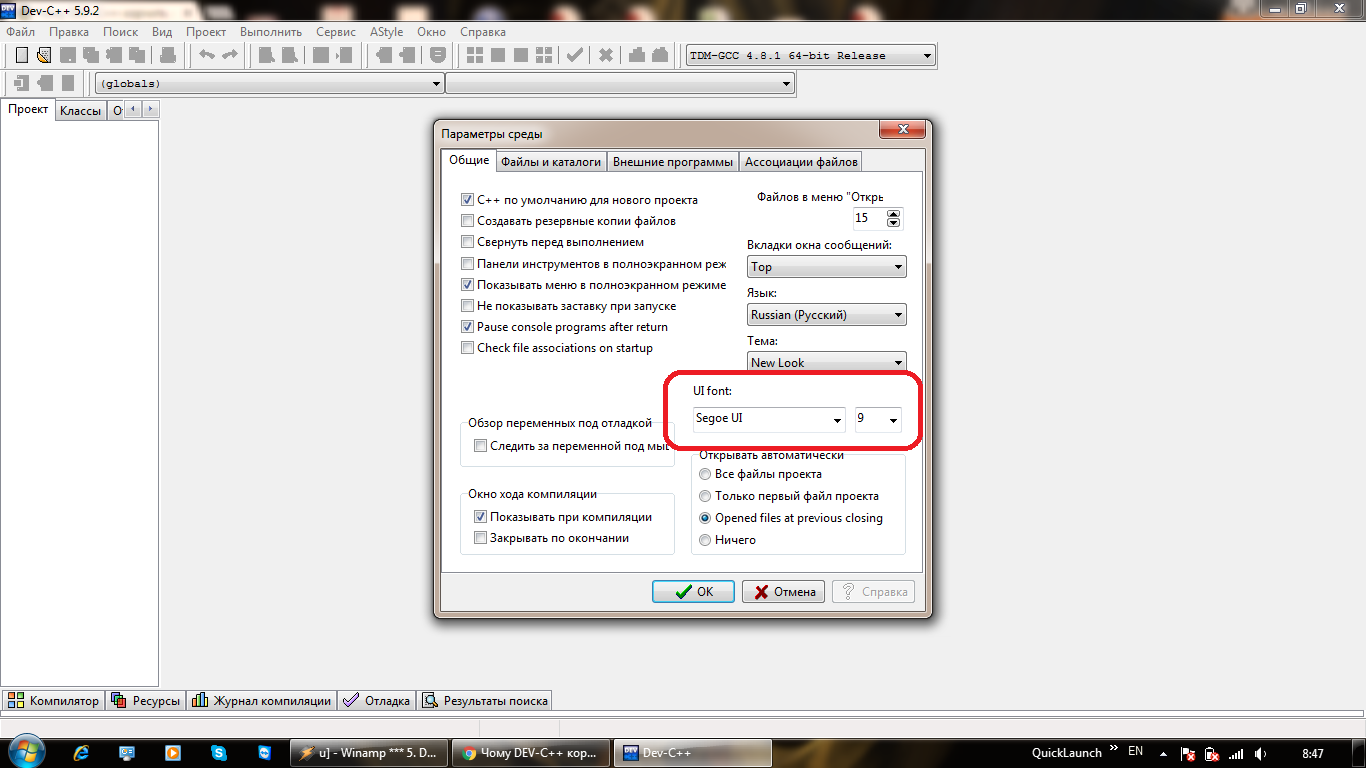The height and width of the screenshot is (768, 1366).
Task: Open the Windows Start menu
Action: point(25,752)
